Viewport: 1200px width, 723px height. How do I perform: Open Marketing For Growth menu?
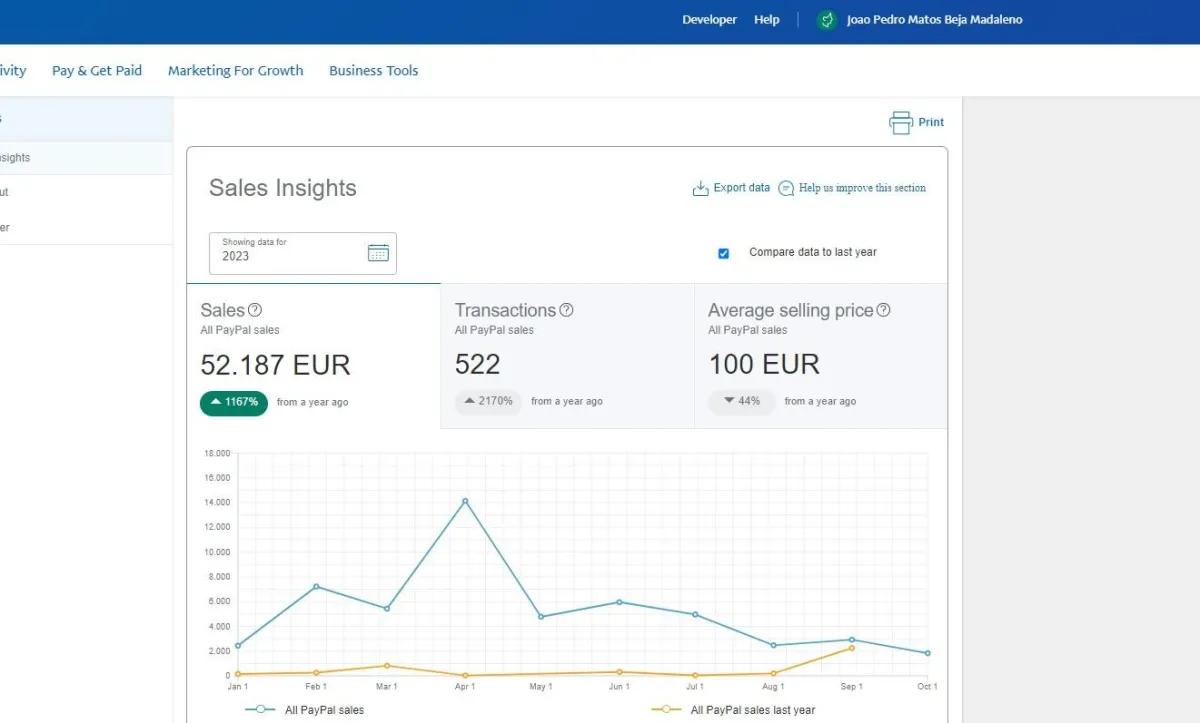tap(235, 71)
